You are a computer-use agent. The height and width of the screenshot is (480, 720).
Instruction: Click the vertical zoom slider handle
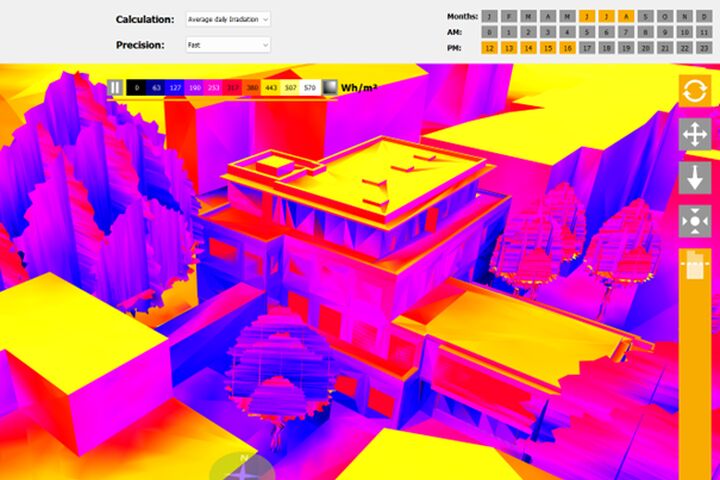point(695,264)
